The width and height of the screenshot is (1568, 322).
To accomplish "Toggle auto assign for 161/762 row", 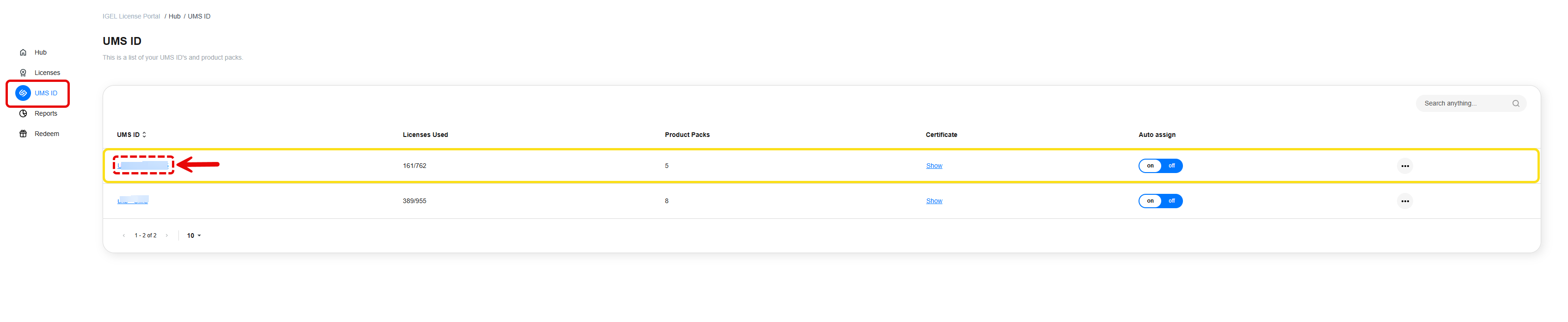I will point(1159,166).
